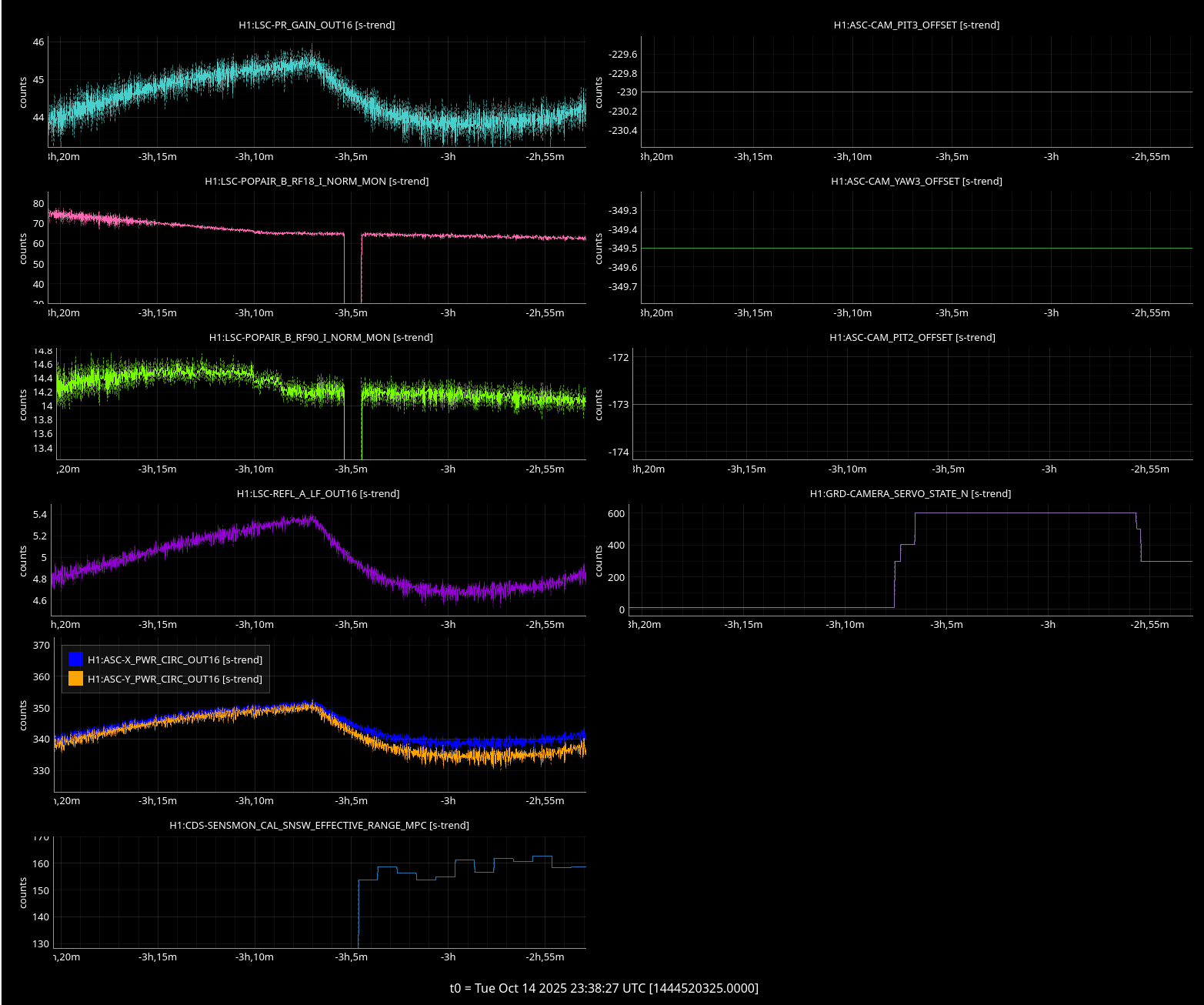Click the H1:ASC-CAM_PIT2_OFFSET plot title
Viewport: 1204px width, 1005px height.
912,337
